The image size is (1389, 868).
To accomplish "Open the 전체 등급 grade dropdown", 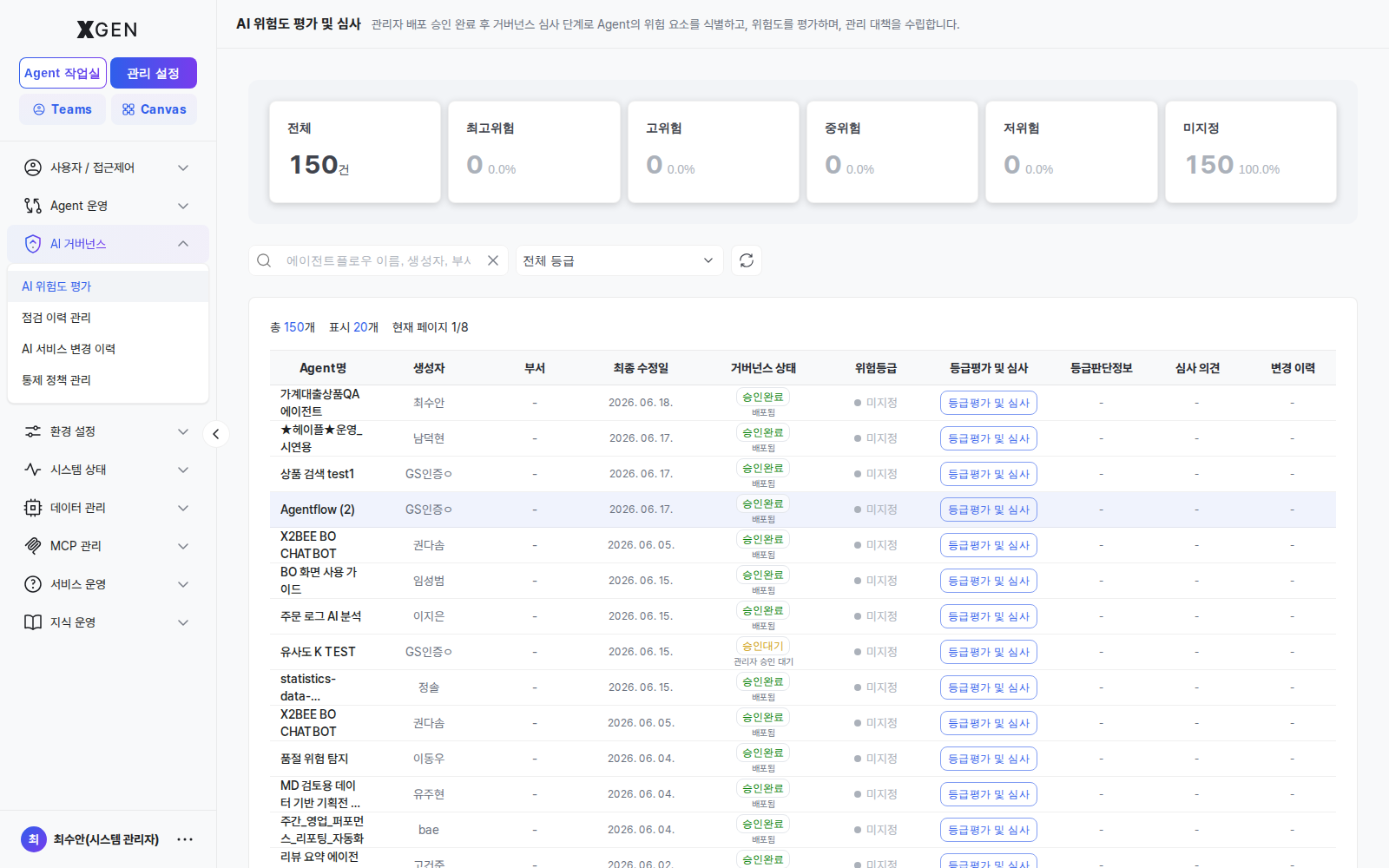I will (619, 260).
